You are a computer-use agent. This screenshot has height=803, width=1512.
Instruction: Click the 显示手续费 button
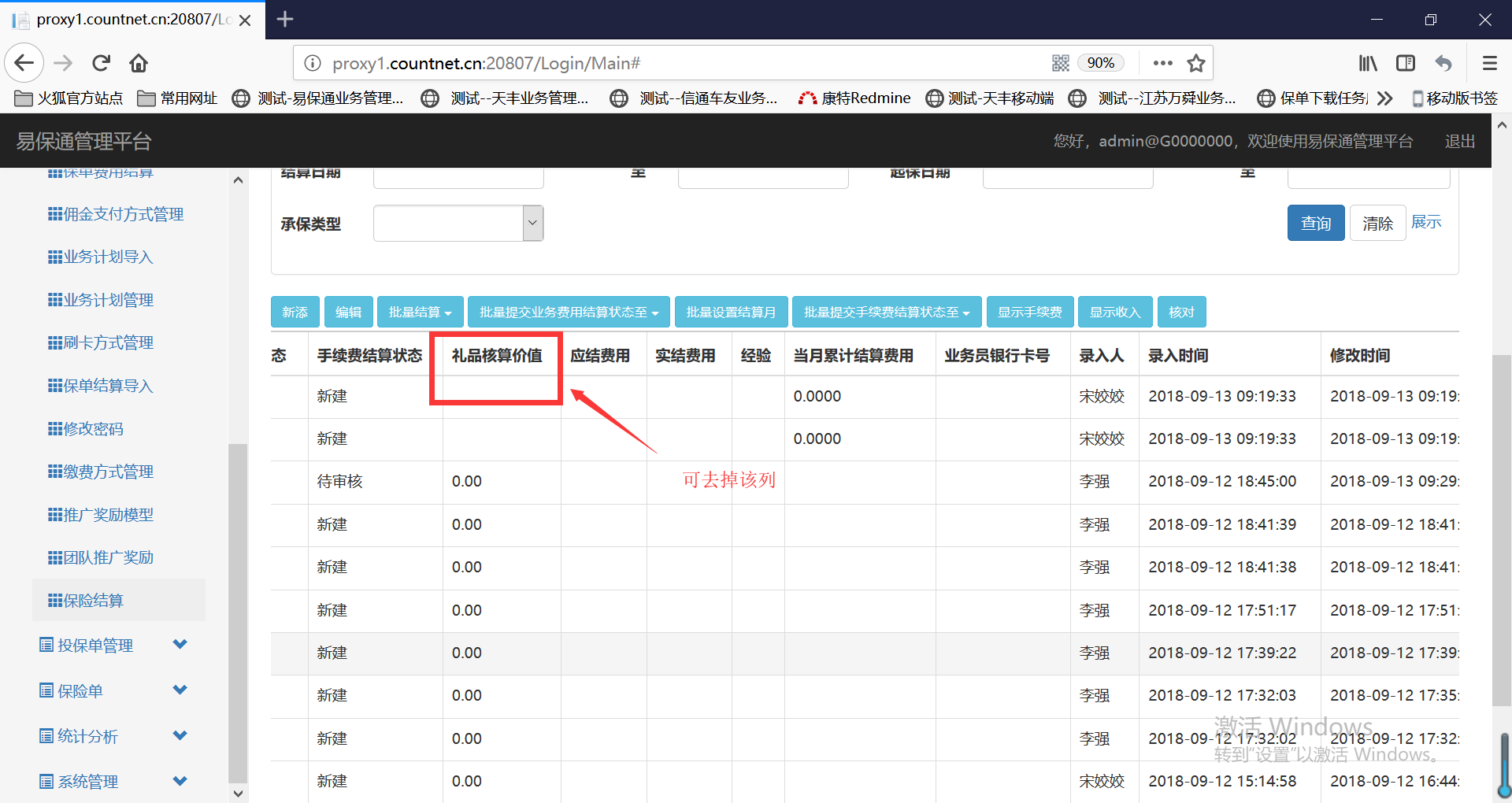tap(1029, 313)
